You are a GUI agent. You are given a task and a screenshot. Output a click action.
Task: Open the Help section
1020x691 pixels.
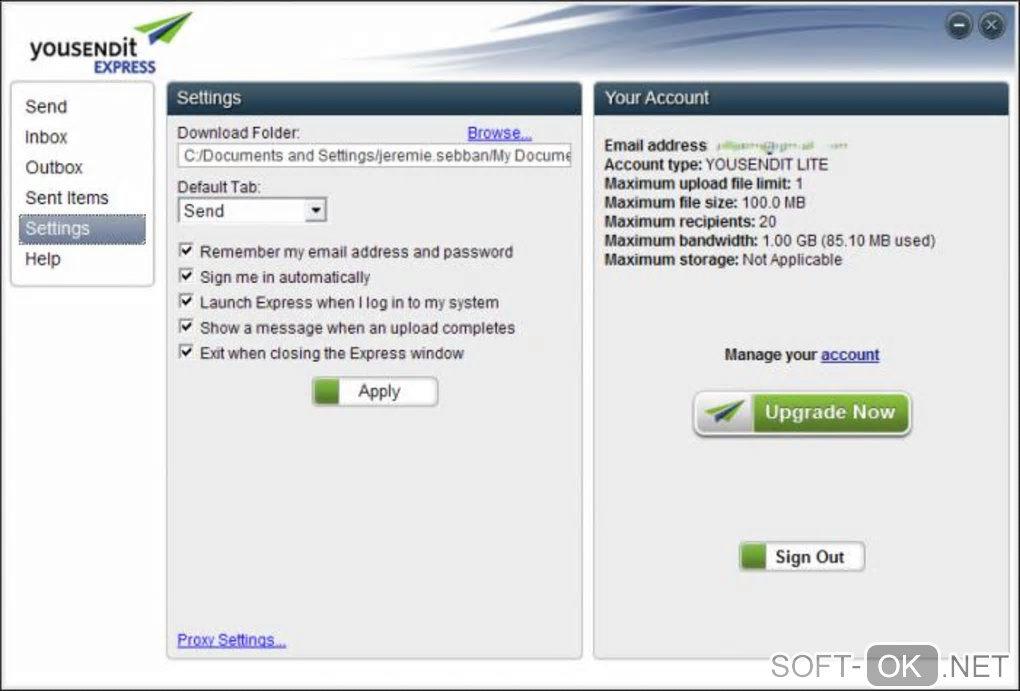(x=43, y=259)
